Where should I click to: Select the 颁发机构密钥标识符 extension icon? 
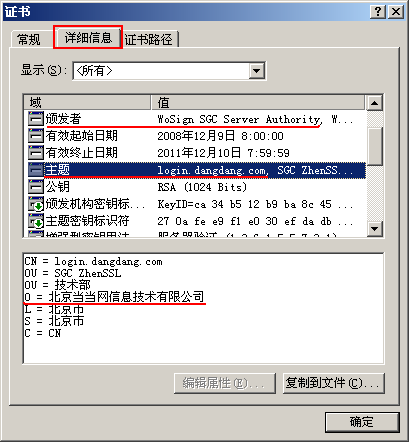point(36,204)
